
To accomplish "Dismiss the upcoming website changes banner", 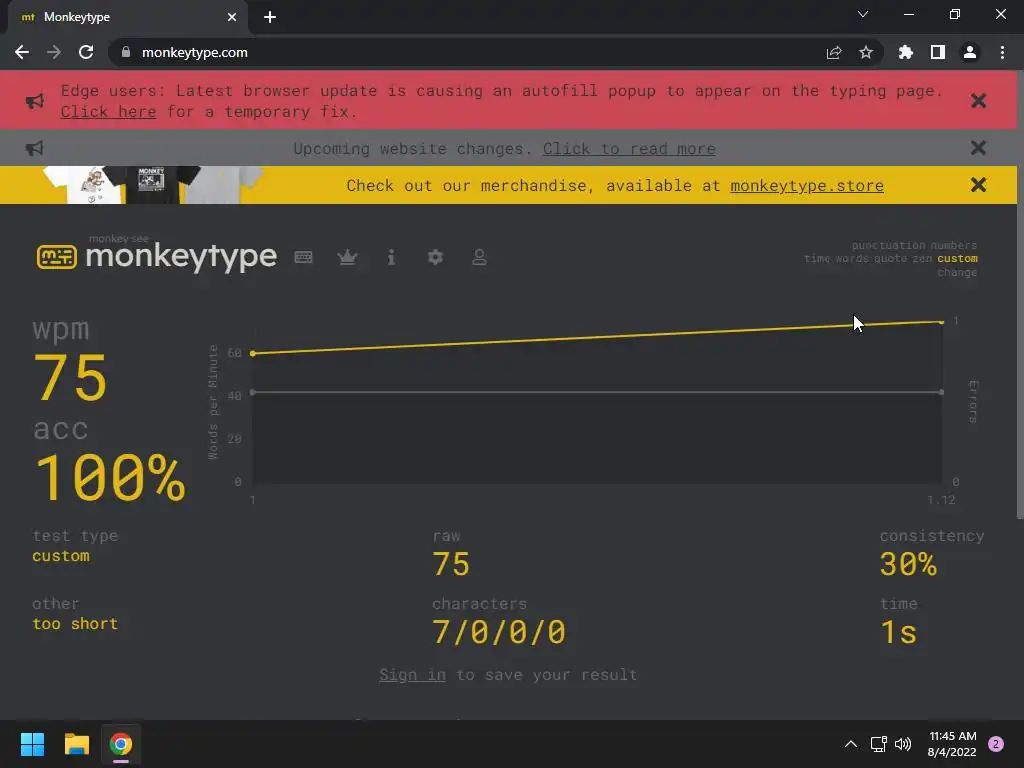I will pyautogui.click(x=978, y=148).
